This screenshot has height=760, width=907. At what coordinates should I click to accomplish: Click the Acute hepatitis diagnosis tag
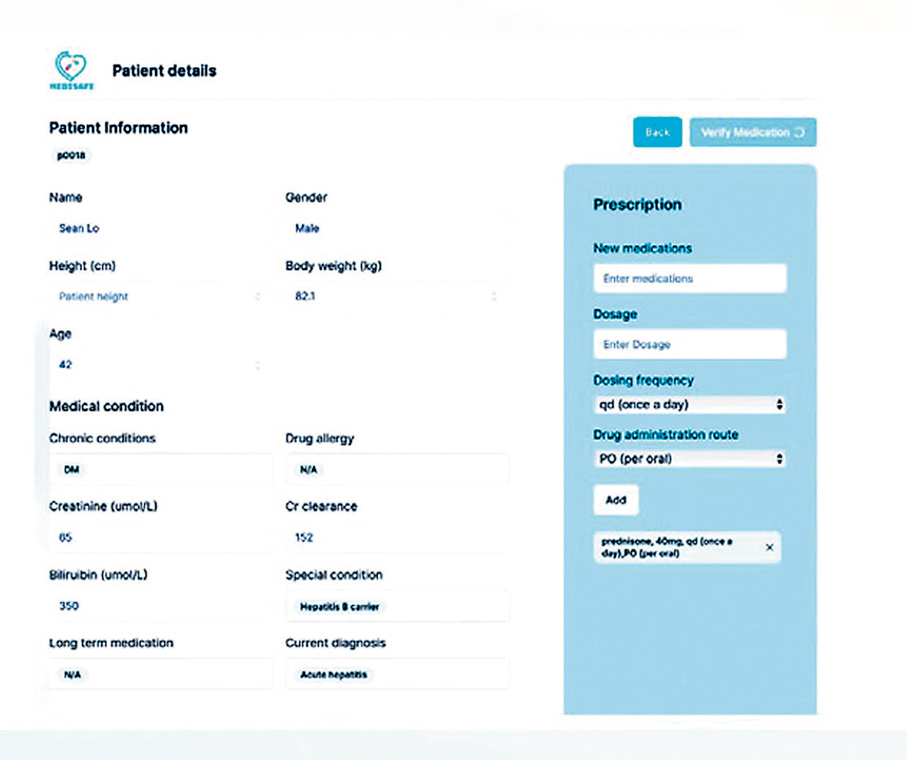[x=334, y=675]
